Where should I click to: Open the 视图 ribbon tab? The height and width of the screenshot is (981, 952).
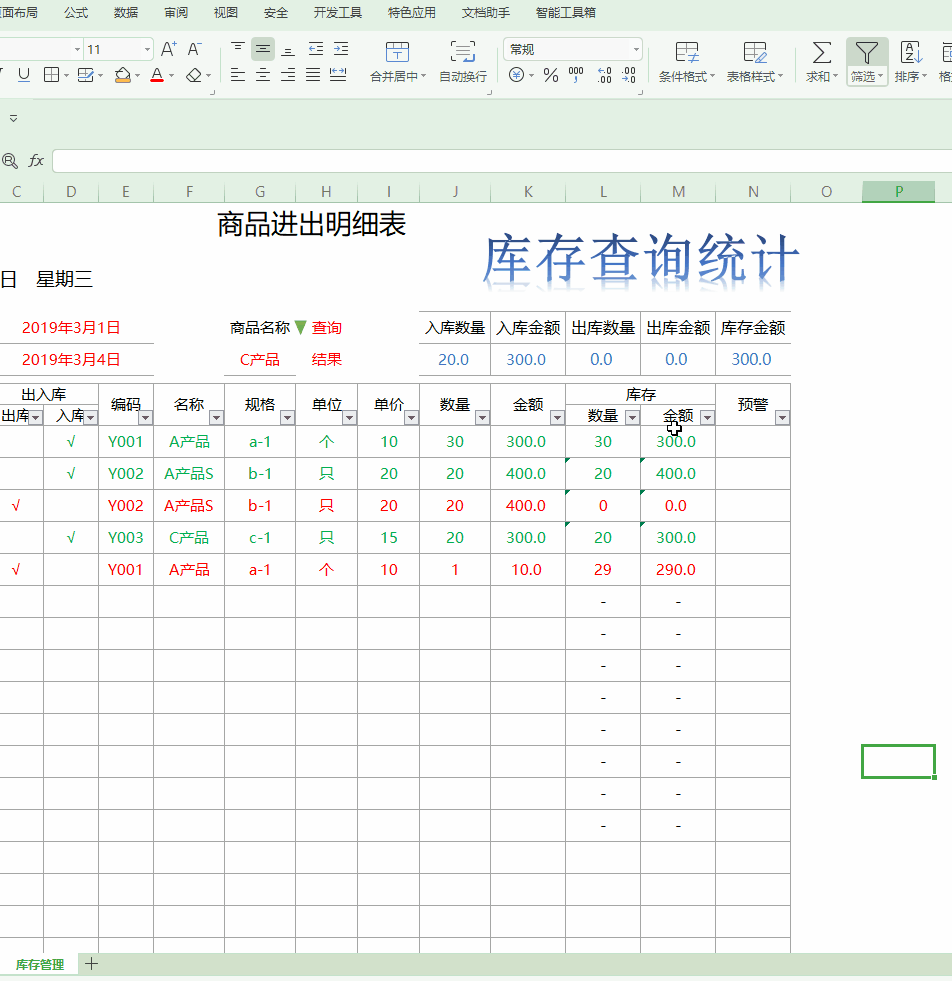tap(225, 13)
